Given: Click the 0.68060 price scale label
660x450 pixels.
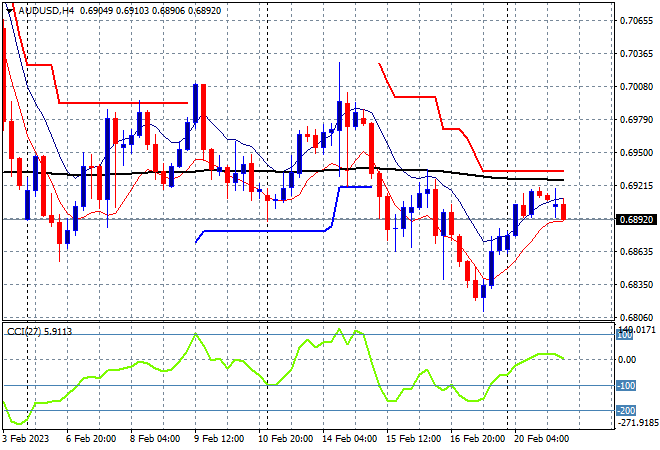Looking at the screenshot, I should [636, 317].
